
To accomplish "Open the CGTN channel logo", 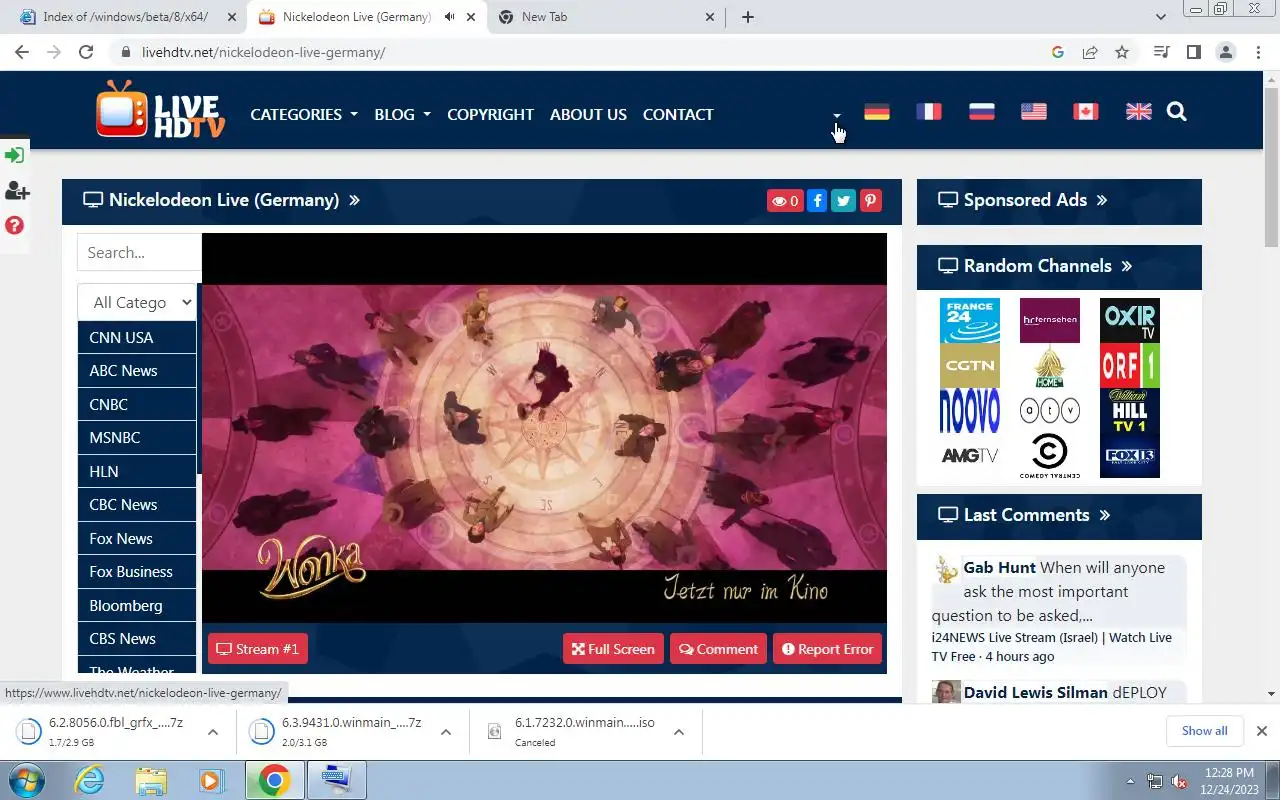I will [x=970, y=366].
